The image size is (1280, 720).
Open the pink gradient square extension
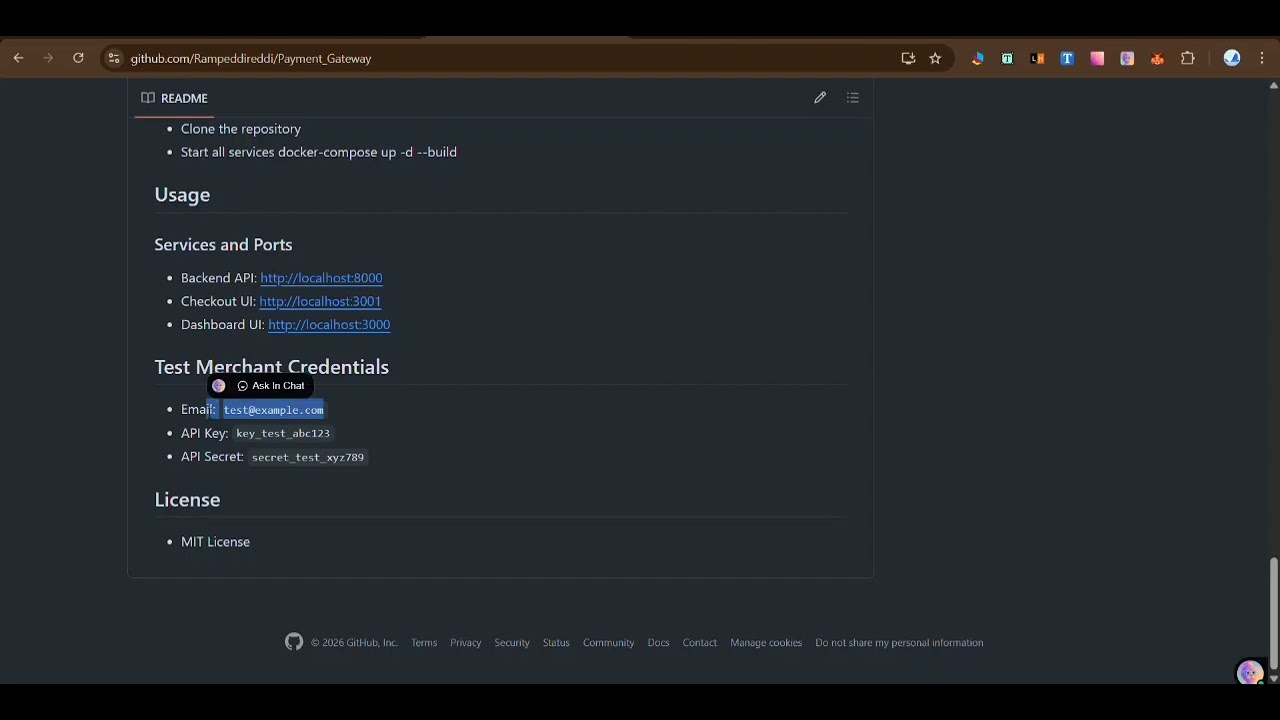(x=1097, y=59)
